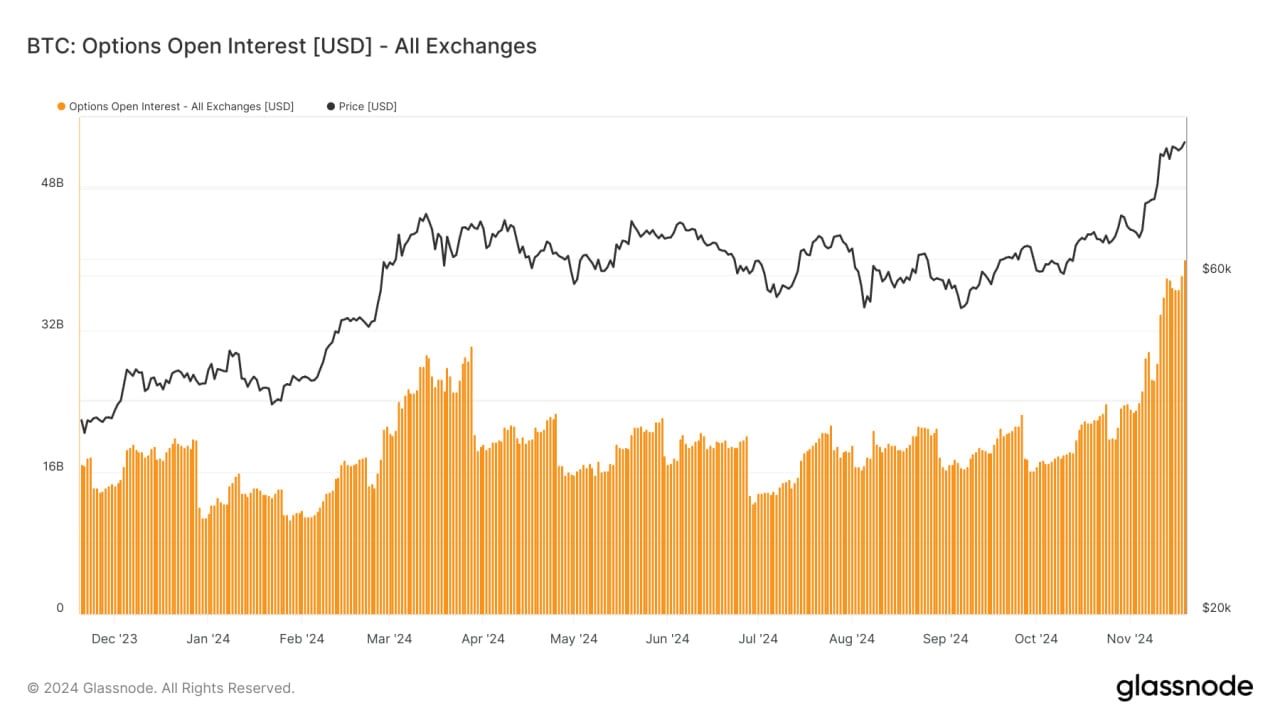Select the 16B left axis label
The image size is (1280, 720).
pyautogui.click(x=52, y=467)
